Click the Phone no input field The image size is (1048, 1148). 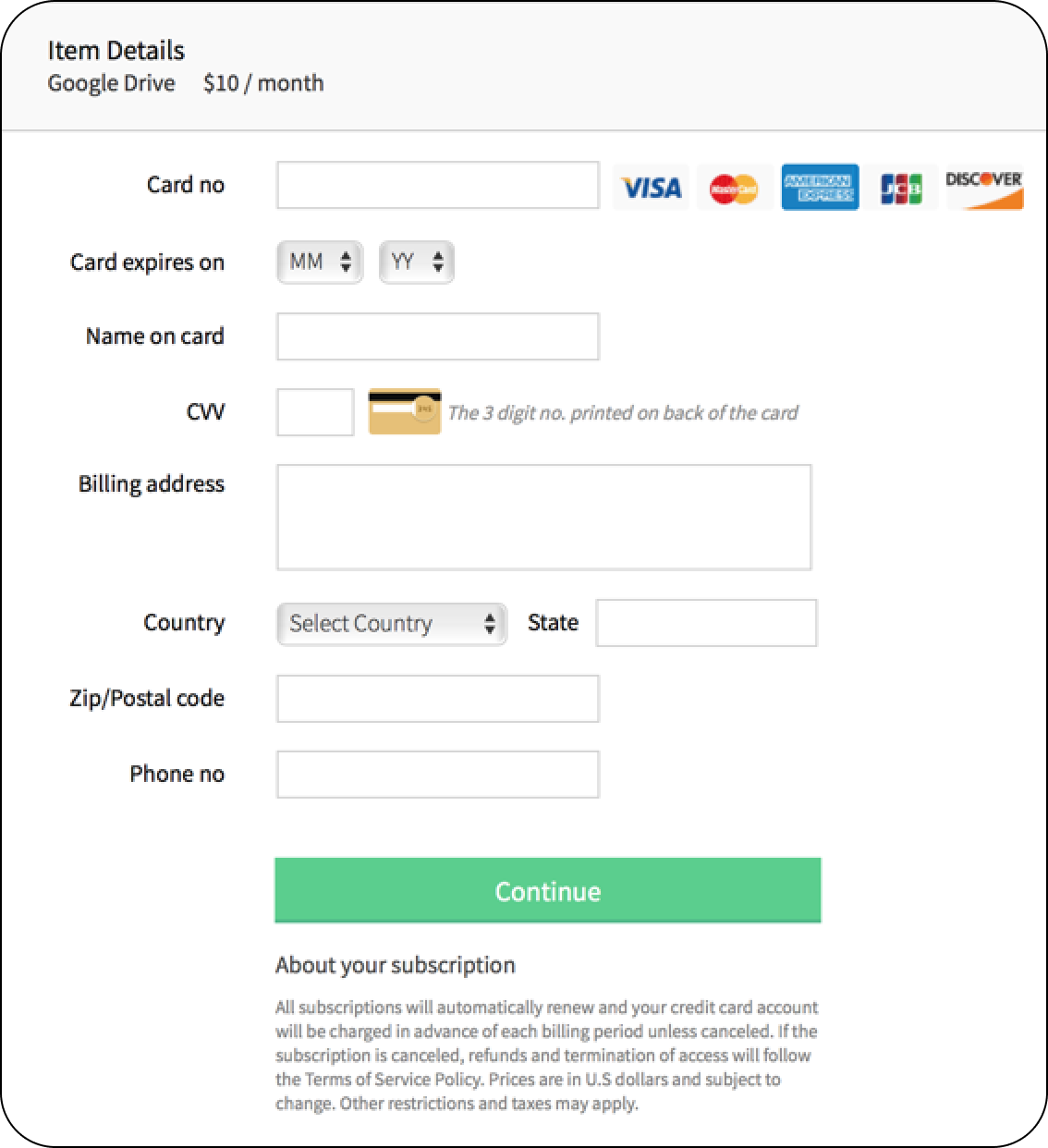438,775
